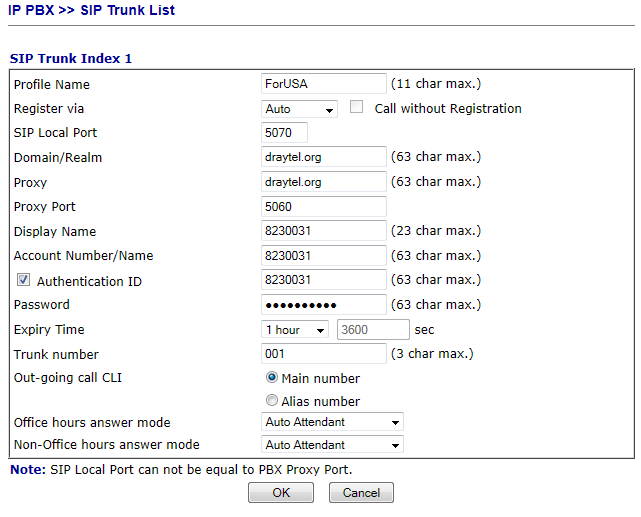Viewport: 641px width, 517px height.
Task: Enable Call without Registration checkbox
Action: coord(357,108)
